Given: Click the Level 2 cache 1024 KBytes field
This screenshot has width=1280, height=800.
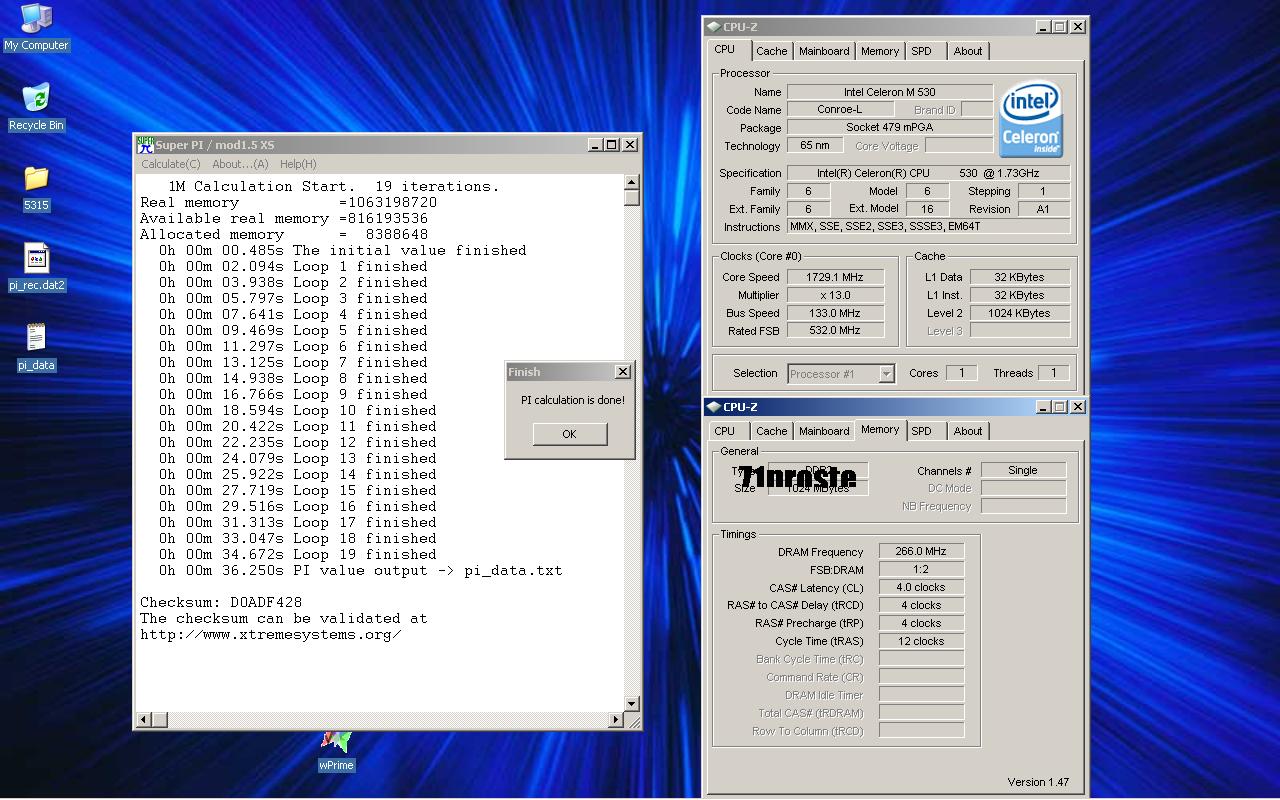Looking at the screenshot, I should 1020,313.
